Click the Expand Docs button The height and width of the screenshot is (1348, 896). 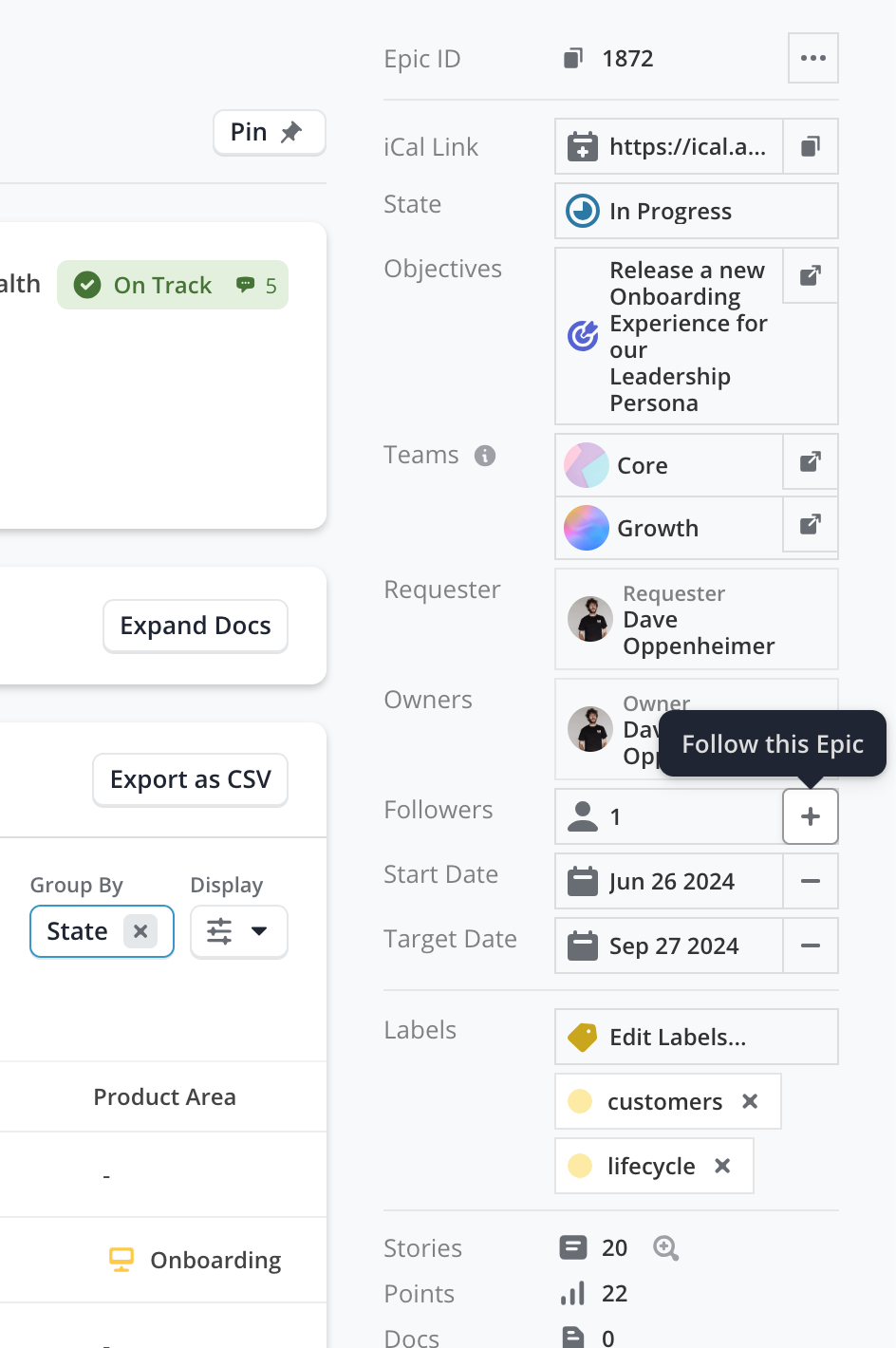(196, 626)
